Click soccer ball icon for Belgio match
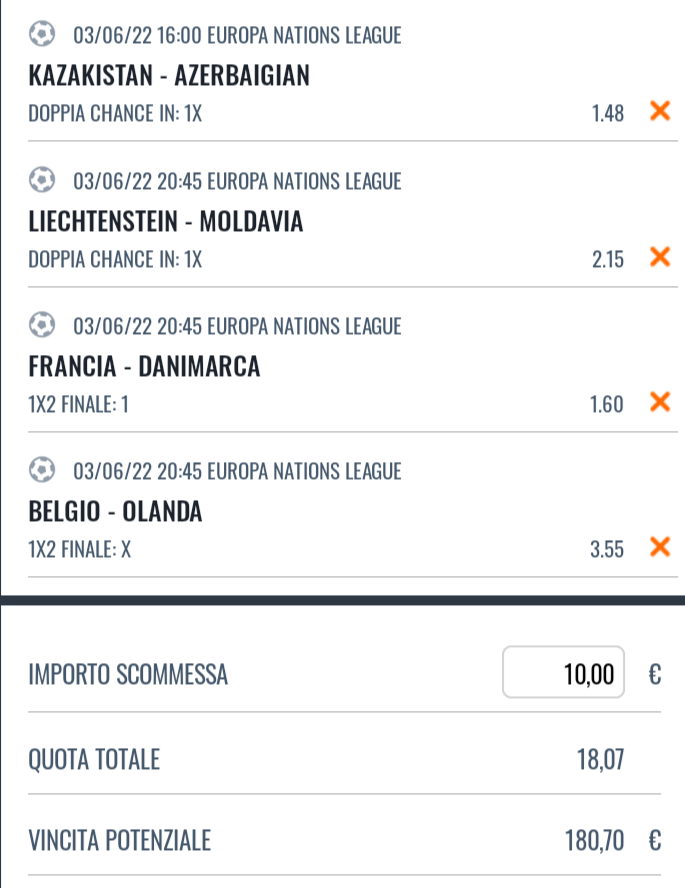685x888 pixels. tap(42, 471)
